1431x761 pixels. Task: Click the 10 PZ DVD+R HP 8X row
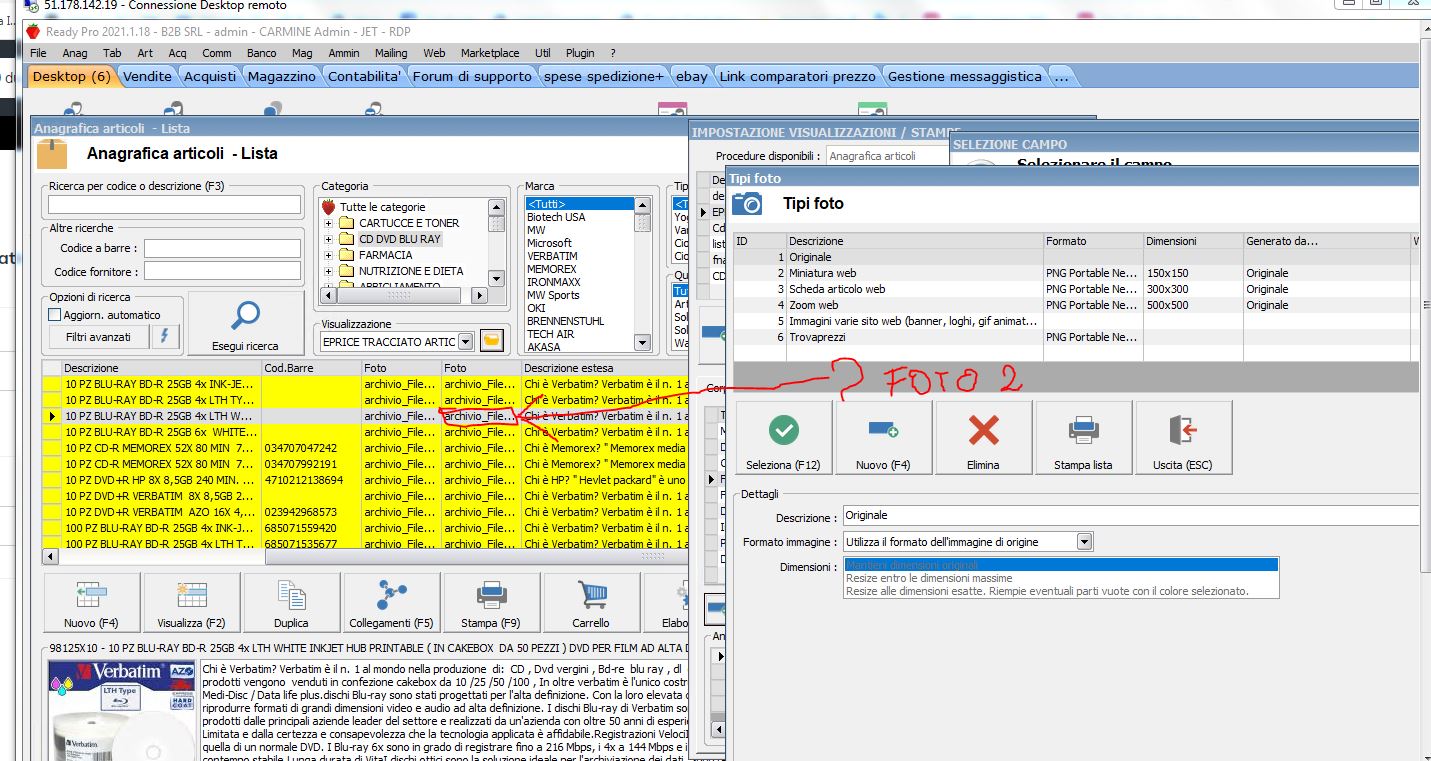tap(365, 480)
